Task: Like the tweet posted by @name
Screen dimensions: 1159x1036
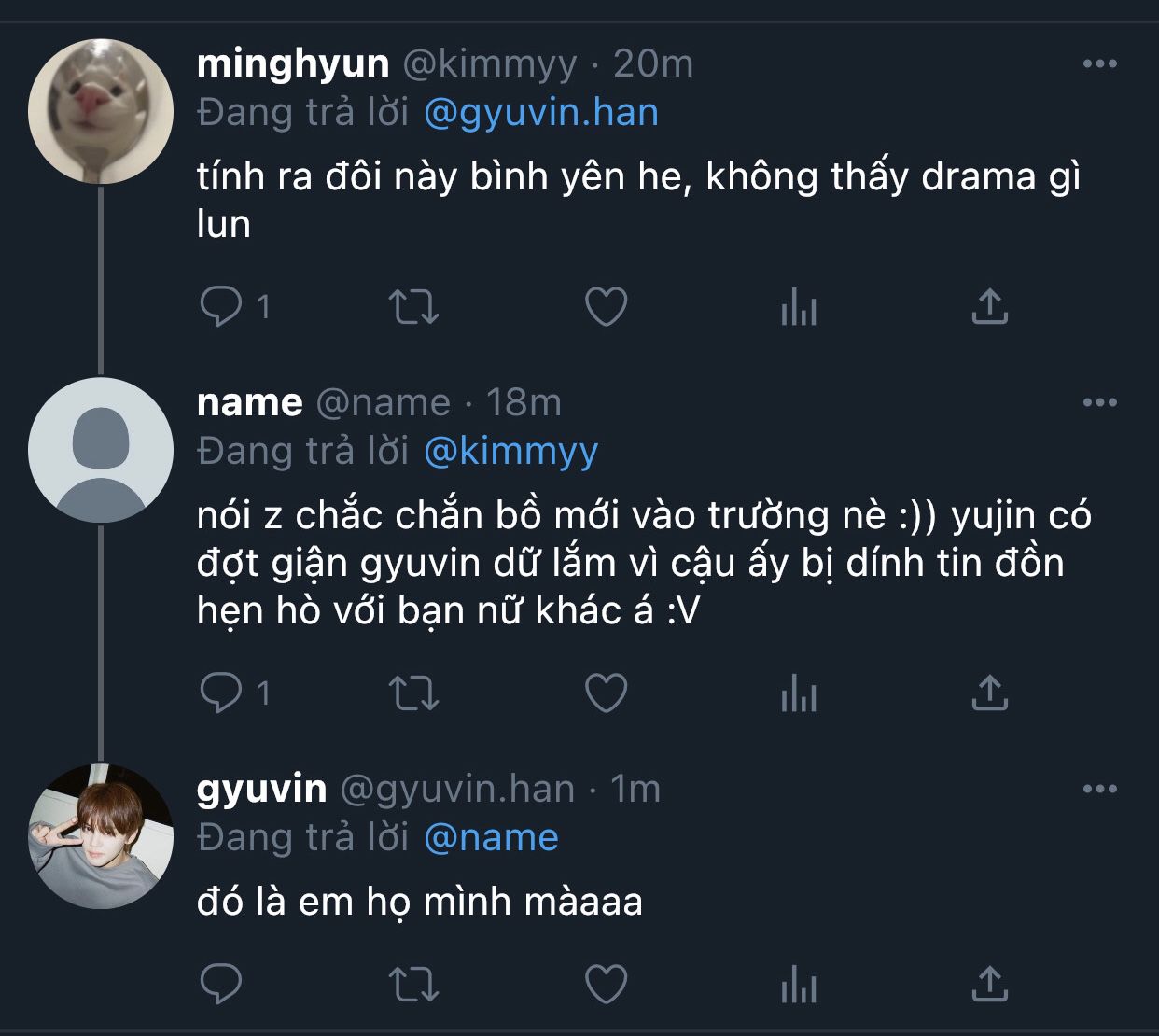Action: [x=606, y=693]
